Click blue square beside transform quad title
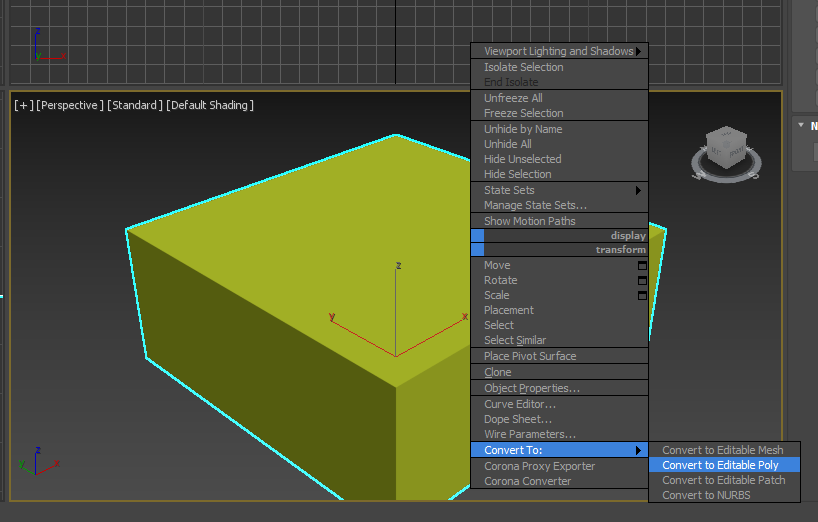 (477, 250)
